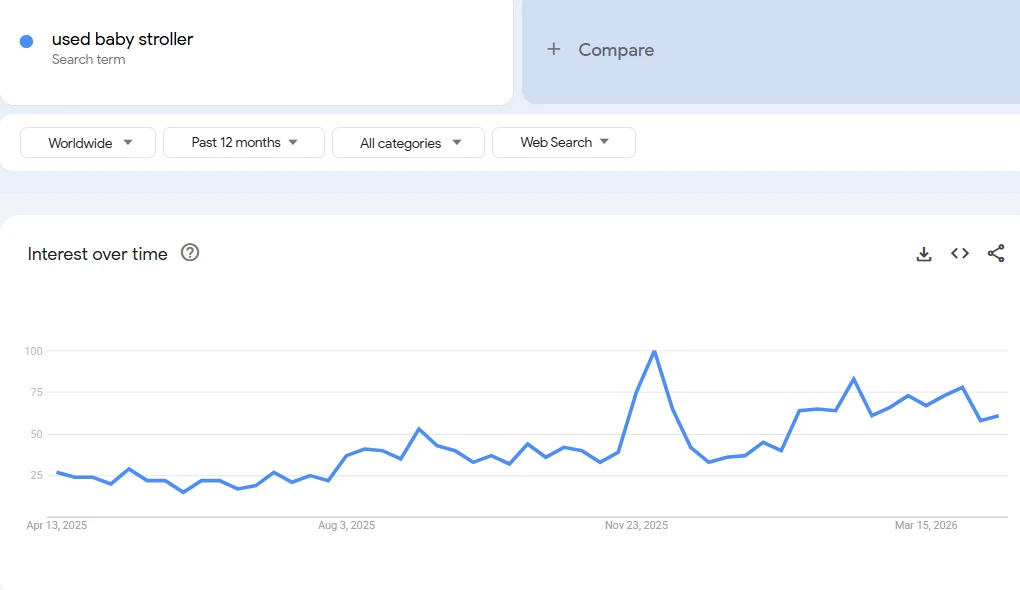Click the Search term subtitle text
Image resolution: width=1020 pixels, height=590 pixels.
click(x=88, y=60)
